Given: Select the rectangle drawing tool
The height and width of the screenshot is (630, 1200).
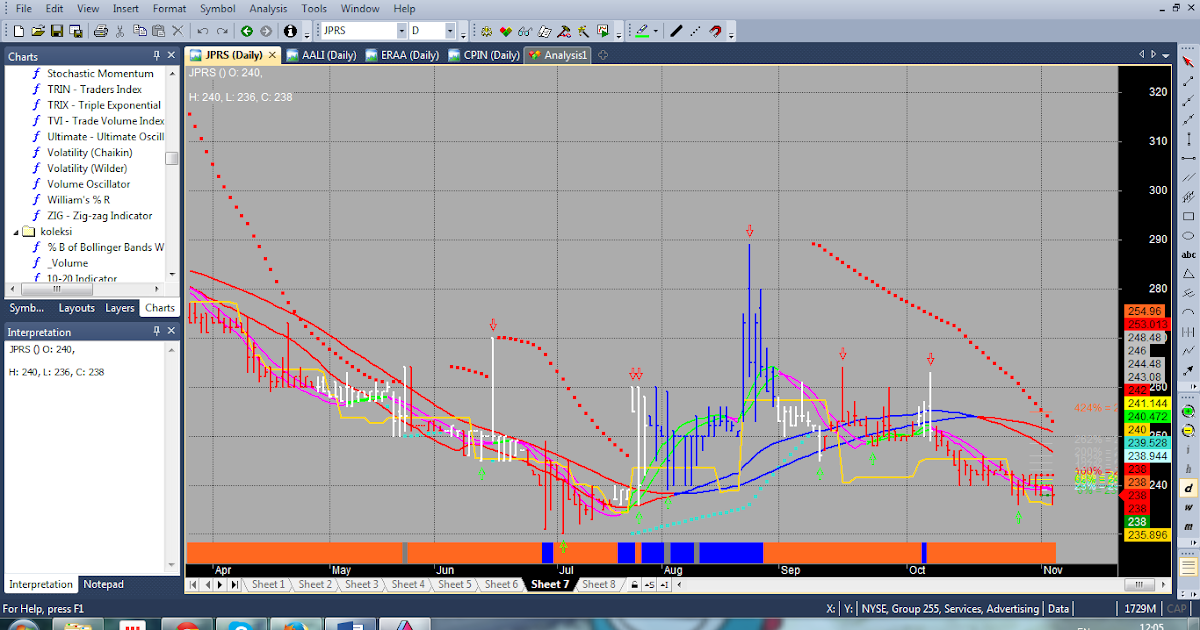Looking at the screenshot, I should 1188,216.
